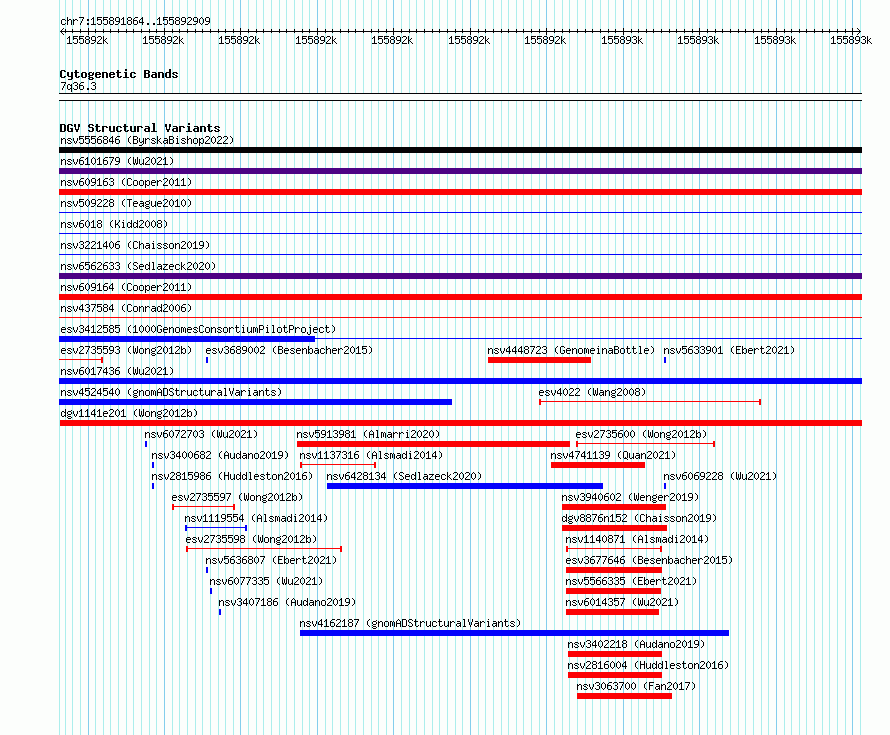This screenshot has height=735, width=890.
Task: Open the esv2735598 (Wong2012b) label
Action: click(251, 539)
